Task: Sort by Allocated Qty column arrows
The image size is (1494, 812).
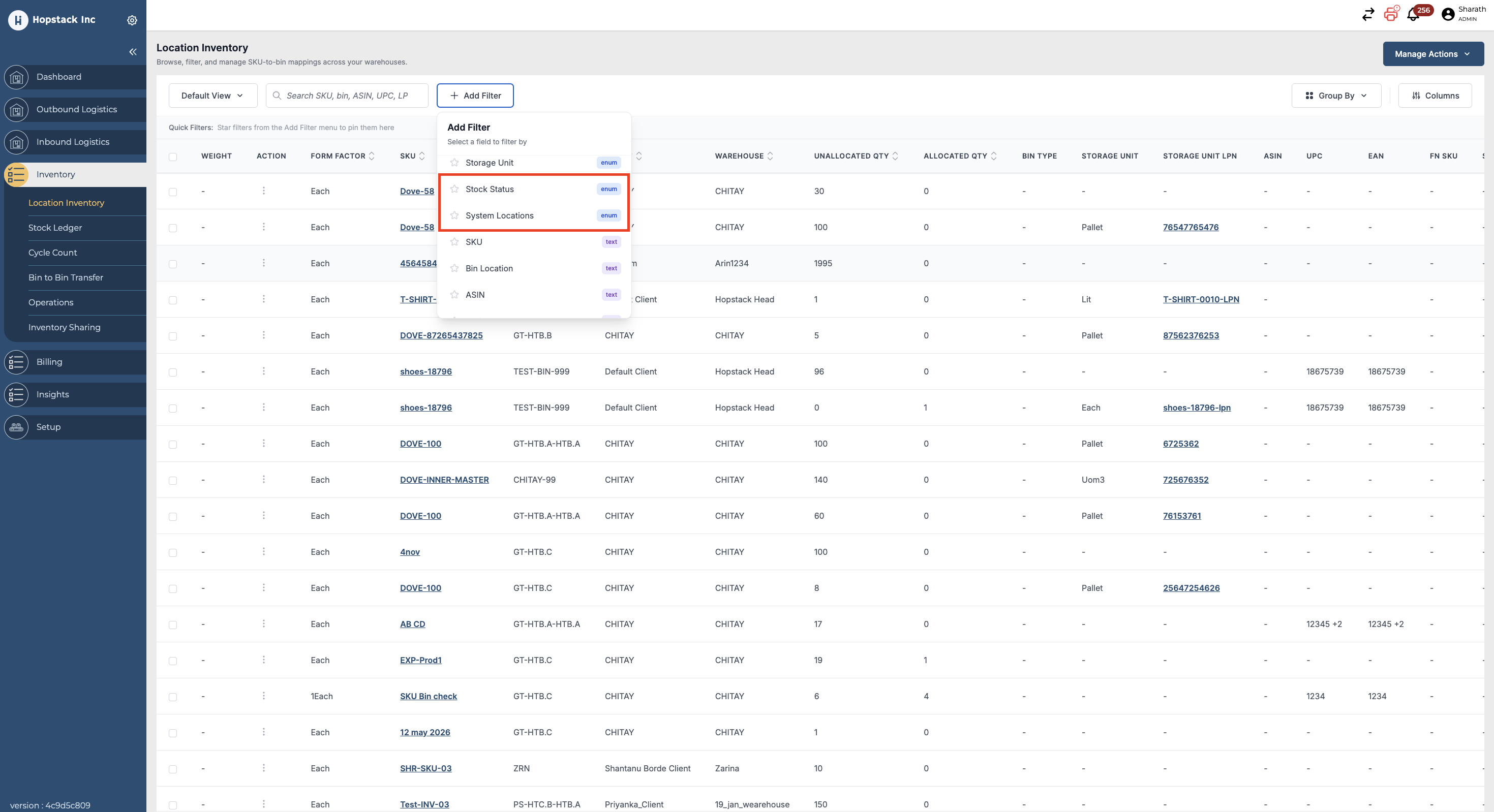Action: [x=993, y=156]
